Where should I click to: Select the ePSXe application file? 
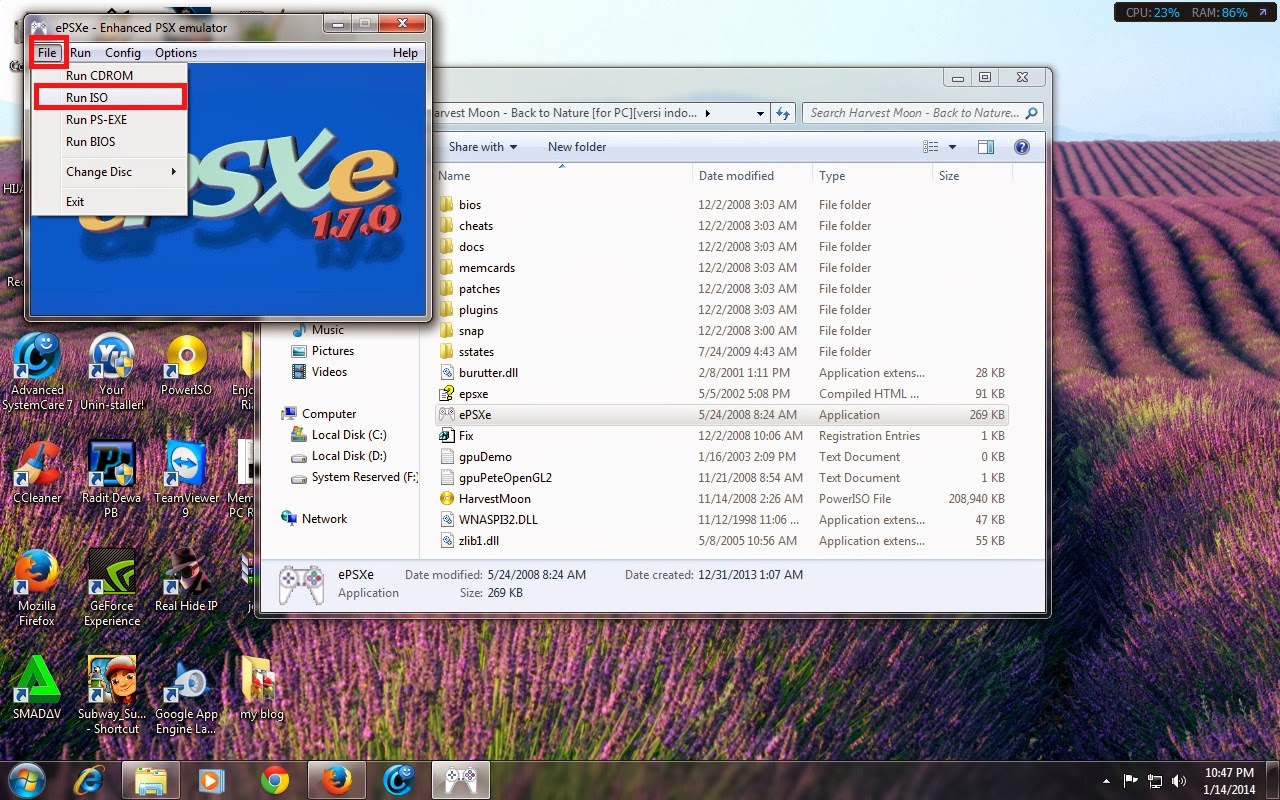(721, 415)
